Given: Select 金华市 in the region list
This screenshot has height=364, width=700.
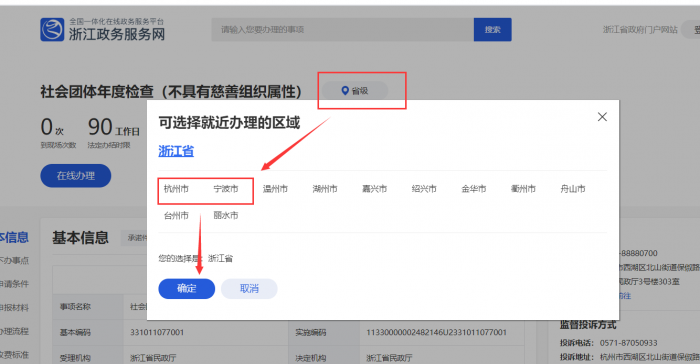Looking at the screenshot, I should coord(474,189).
